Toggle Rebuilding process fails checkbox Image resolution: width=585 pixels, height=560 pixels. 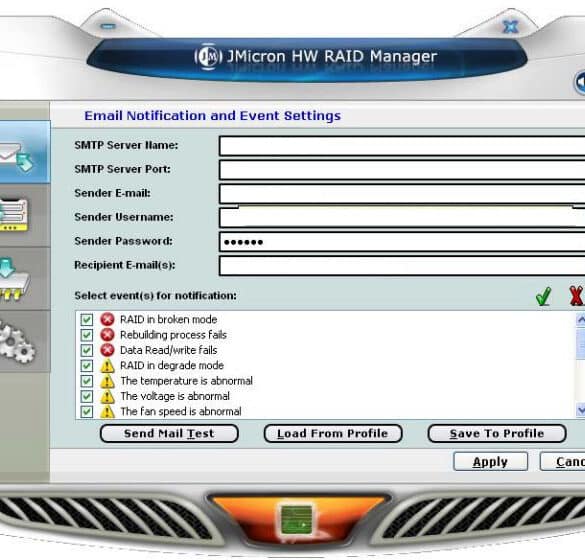(x=87, y=335)
